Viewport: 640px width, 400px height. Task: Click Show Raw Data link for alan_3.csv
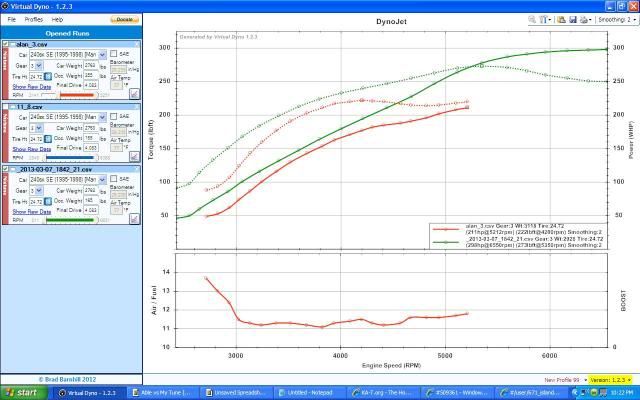31,86
